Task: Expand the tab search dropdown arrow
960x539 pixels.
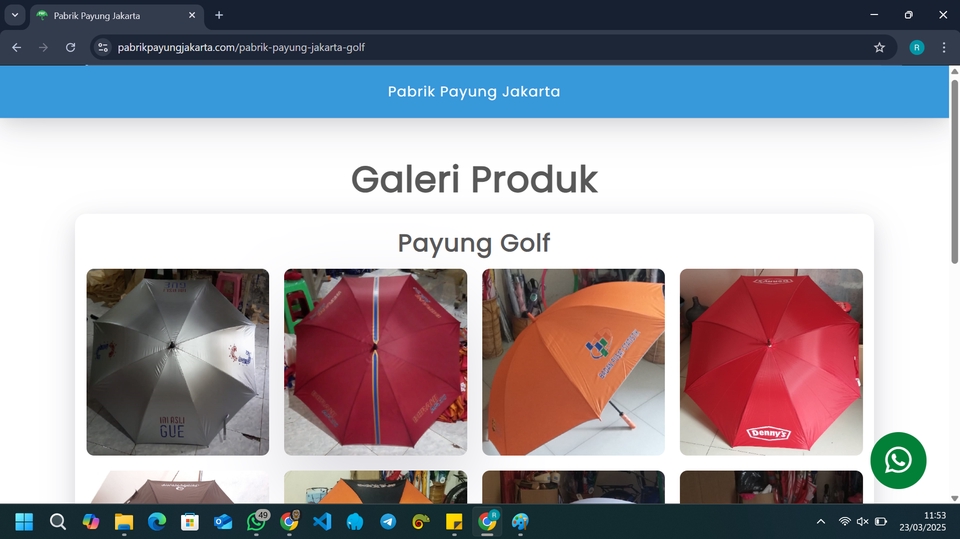Action: (15, 15)
